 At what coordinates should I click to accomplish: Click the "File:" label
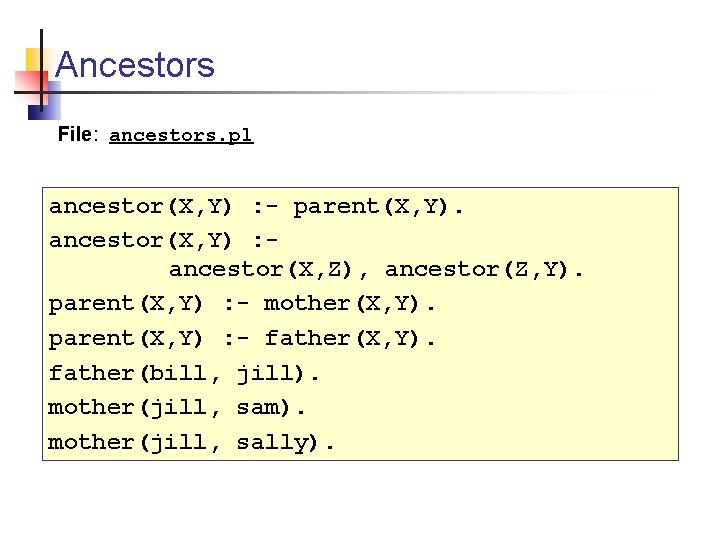point(77,134)
